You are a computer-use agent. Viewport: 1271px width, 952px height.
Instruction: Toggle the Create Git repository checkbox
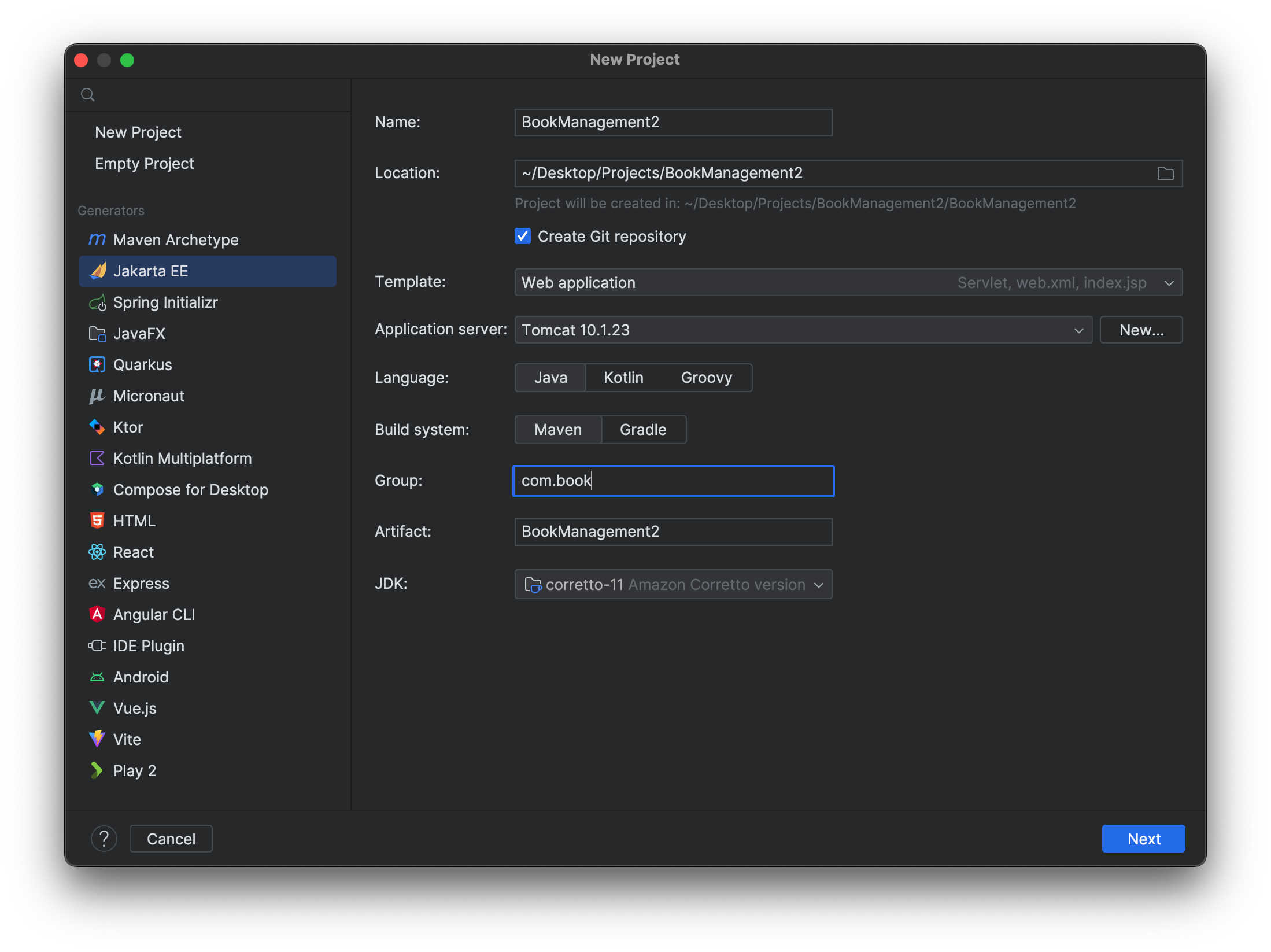tap(521, 236)
